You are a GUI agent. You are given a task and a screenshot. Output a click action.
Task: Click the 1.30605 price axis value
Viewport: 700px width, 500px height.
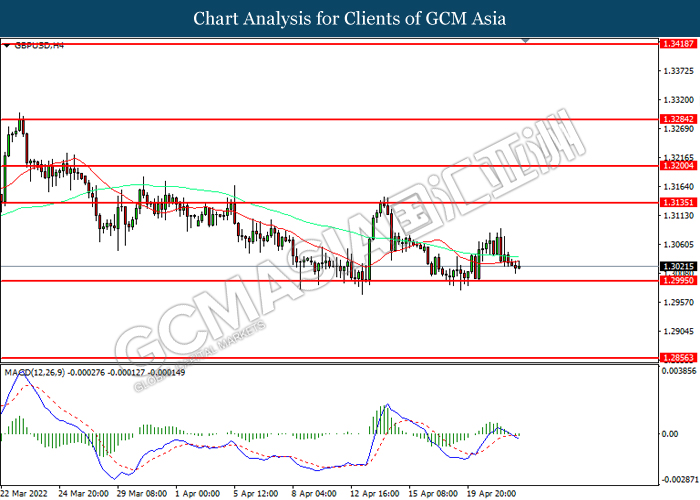(679, 245)
